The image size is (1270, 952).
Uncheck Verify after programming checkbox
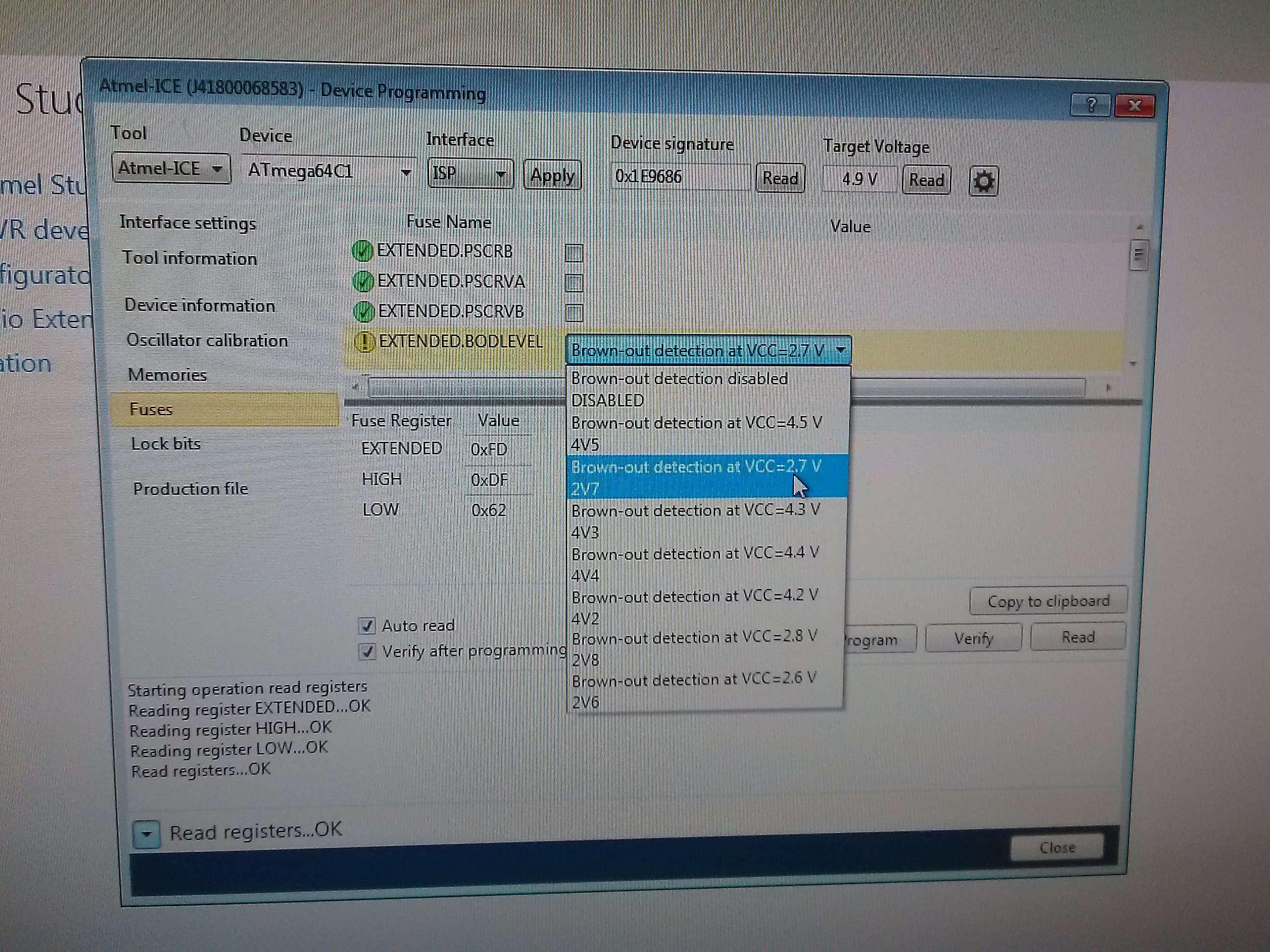(367, 651)
